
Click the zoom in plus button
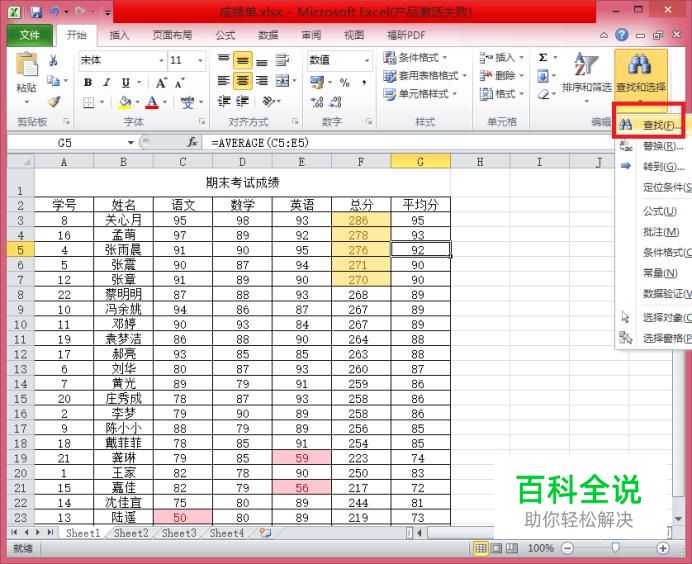click(662, 548)
